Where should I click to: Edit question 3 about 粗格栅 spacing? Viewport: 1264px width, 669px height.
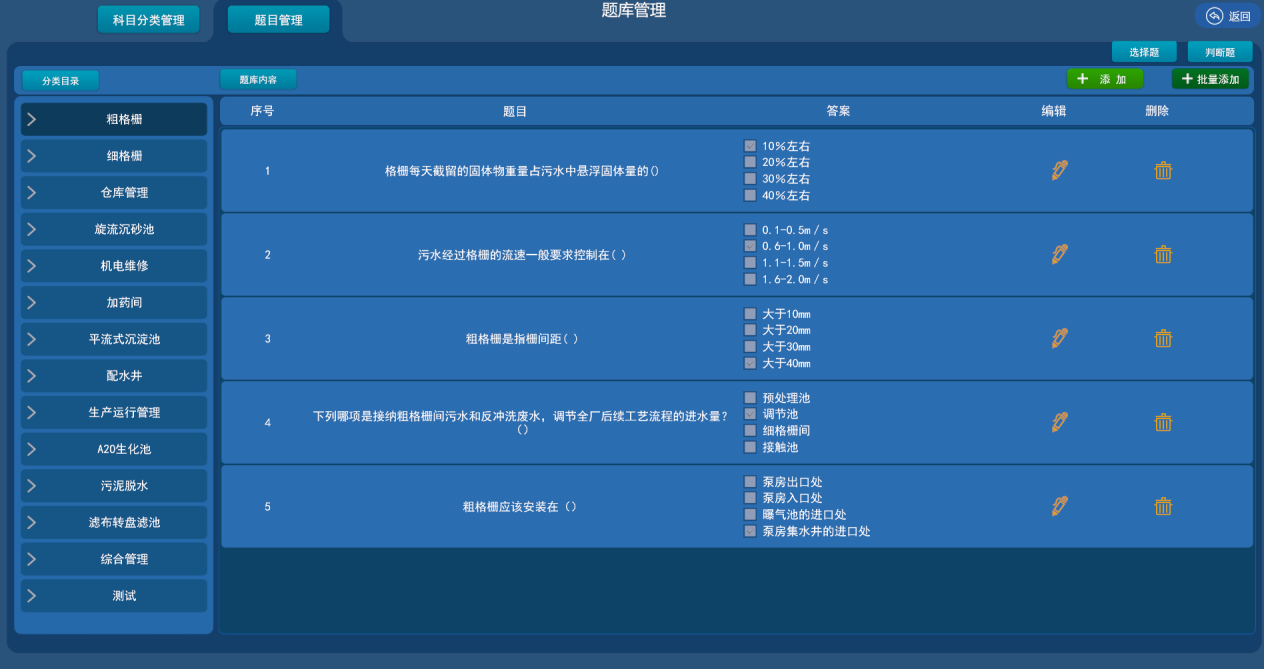[1059, 338]
